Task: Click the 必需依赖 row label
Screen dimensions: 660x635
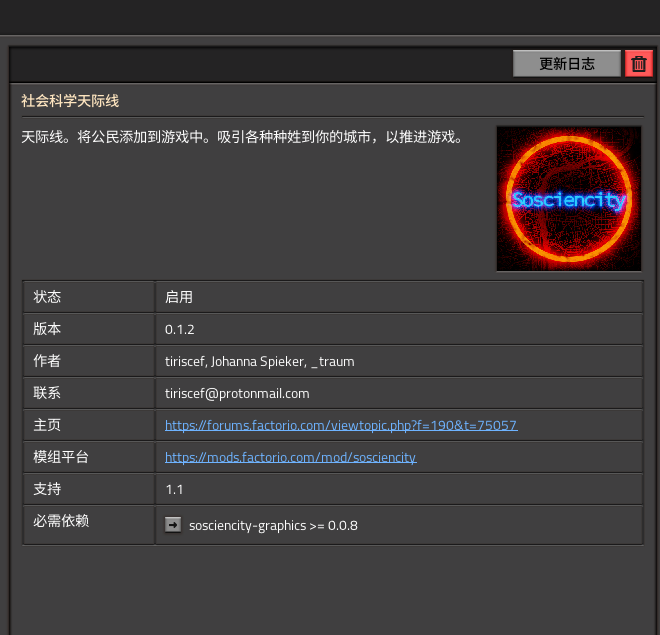Action: (61, 521)
